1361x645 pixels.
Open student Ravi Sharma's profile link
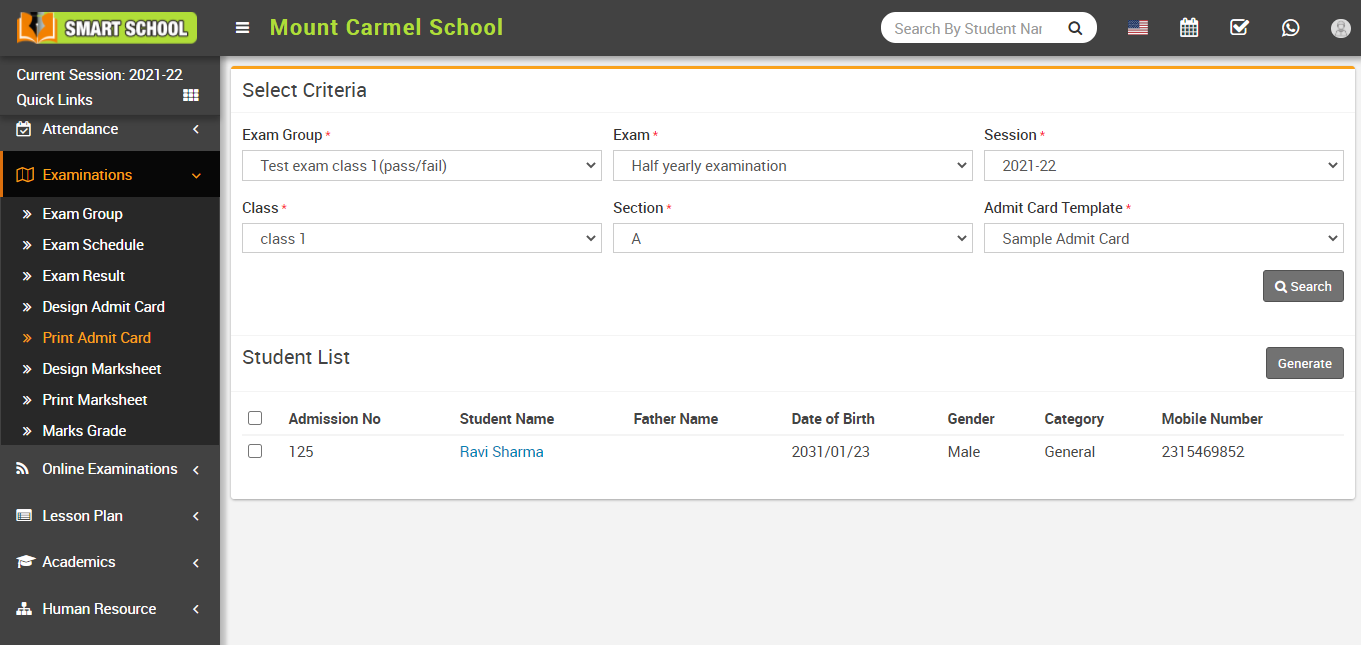(x=501, y=451)
